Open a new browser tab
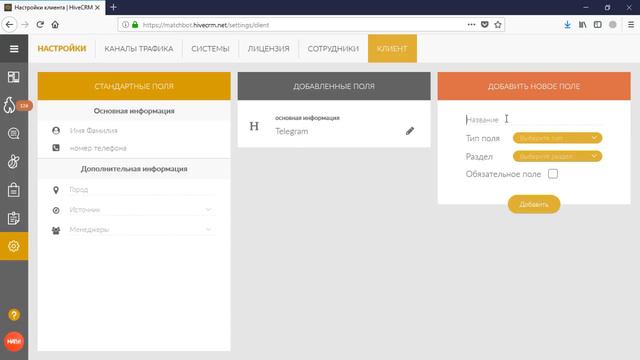Screen dimensions: 640x360 click(113, 7)
